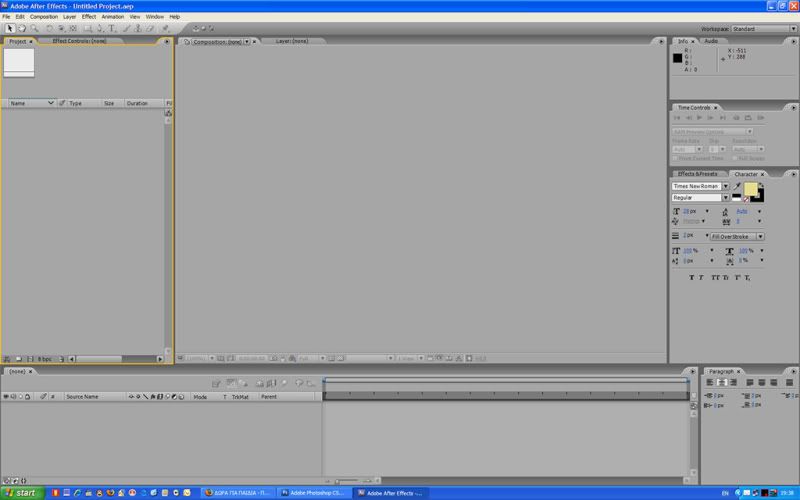Screen dimensions: 800x500
Task: Click the Windows start button
Action: click(22, 493)
